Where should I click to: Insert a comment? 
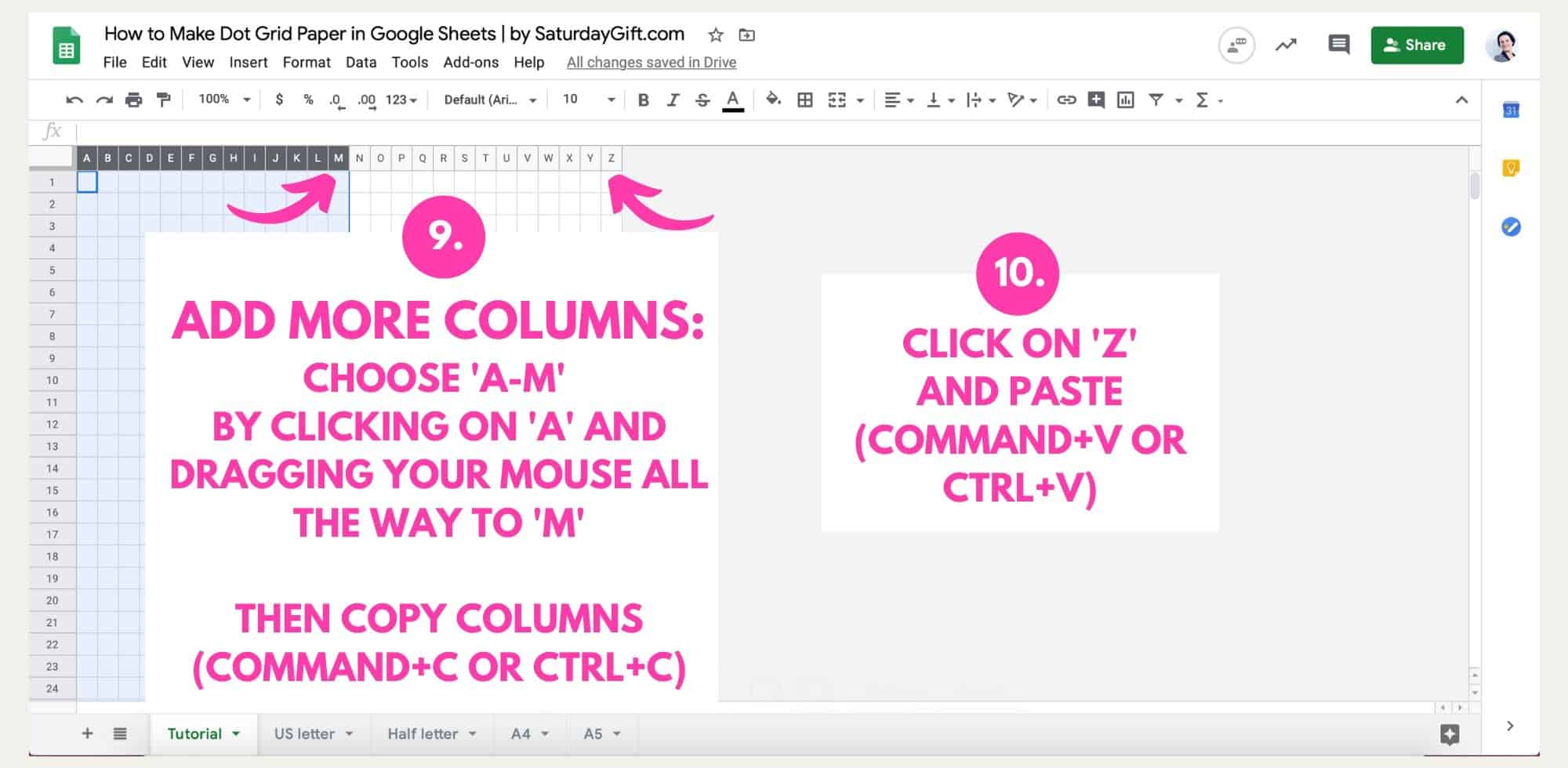pos(1096,100)
